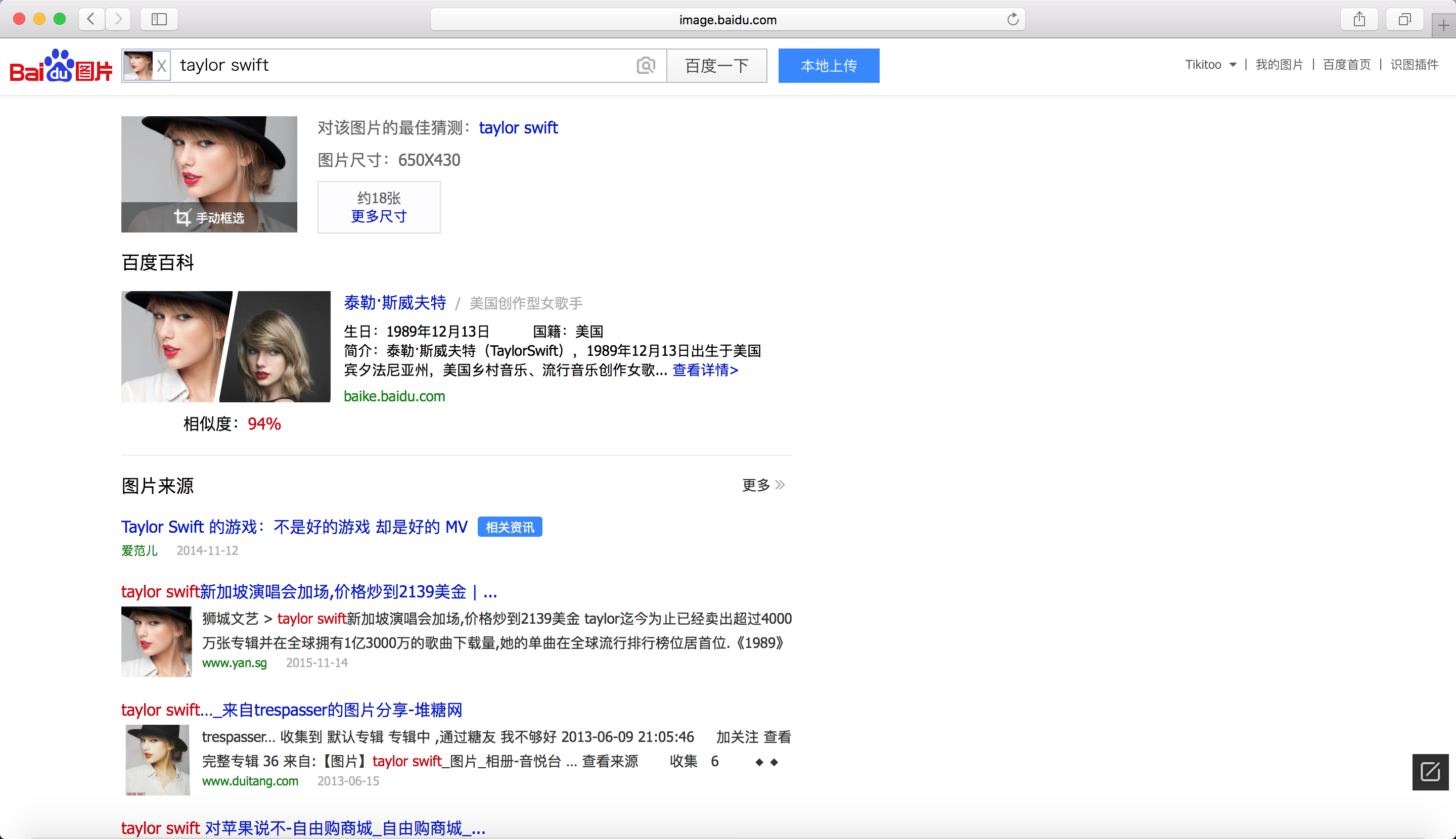The height and width of the screenshot is (839, 1456).
Task: Click similarity value 94%
Action: [264, 424]
